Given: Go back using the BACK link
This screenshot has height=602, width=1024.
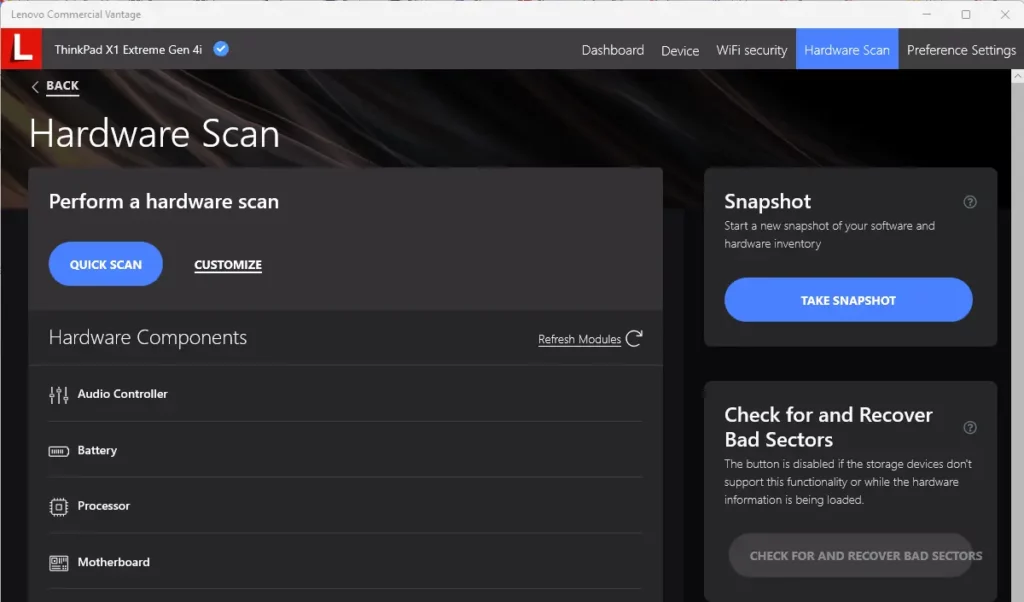Looking at the screenshot, I should click(x=62, y=86).
